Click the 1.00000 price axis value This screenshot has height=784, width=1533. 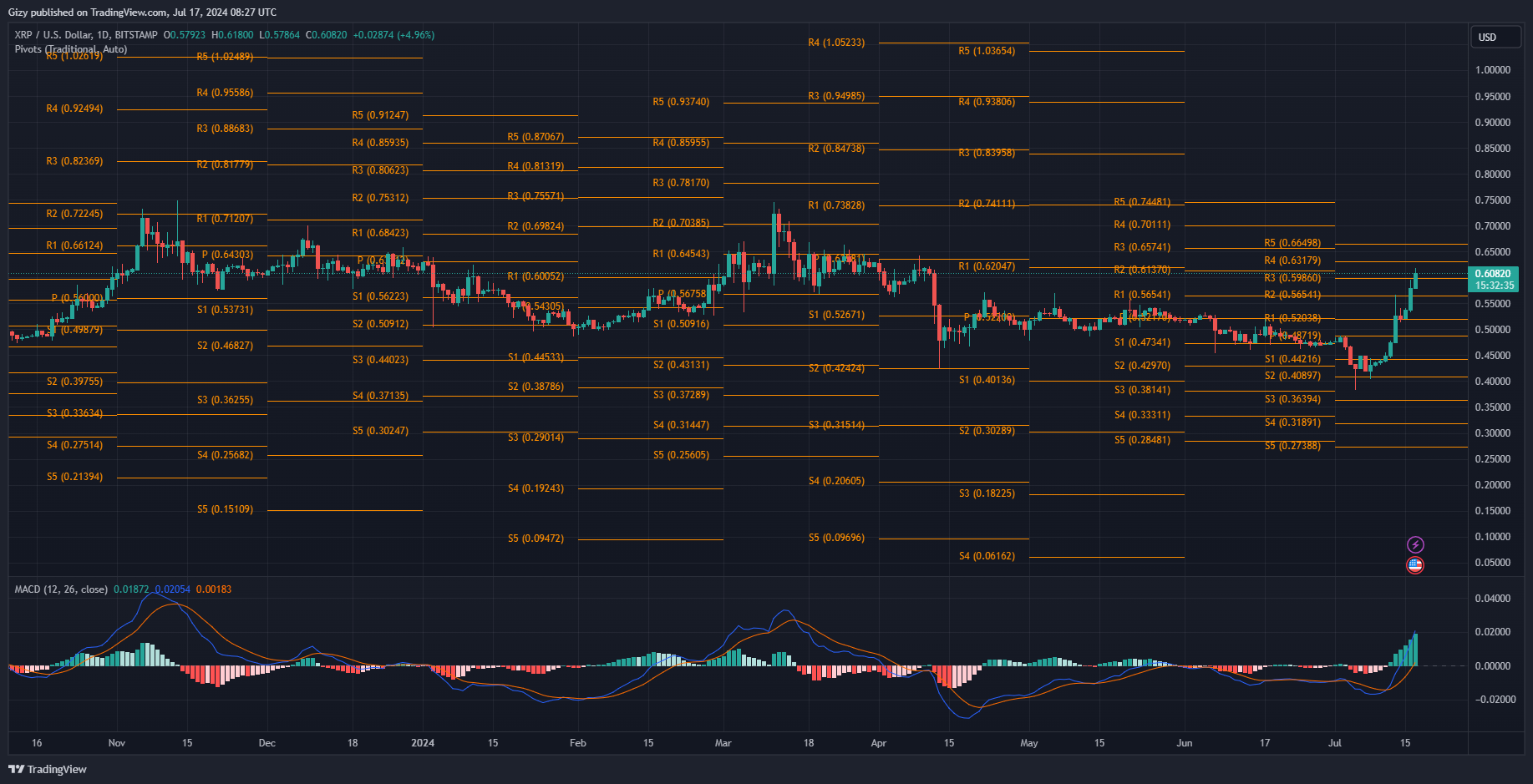pos(1493,70)
